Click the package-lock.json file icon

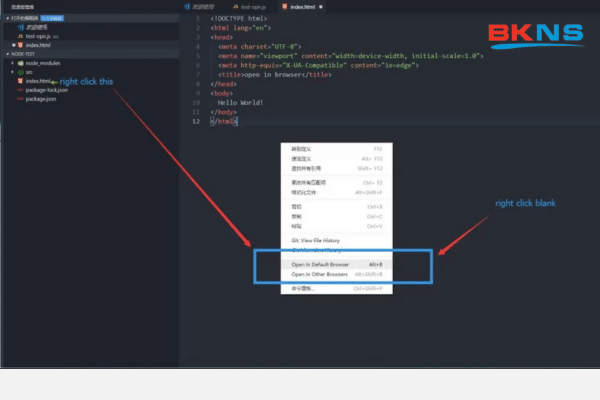coord(20,90)
